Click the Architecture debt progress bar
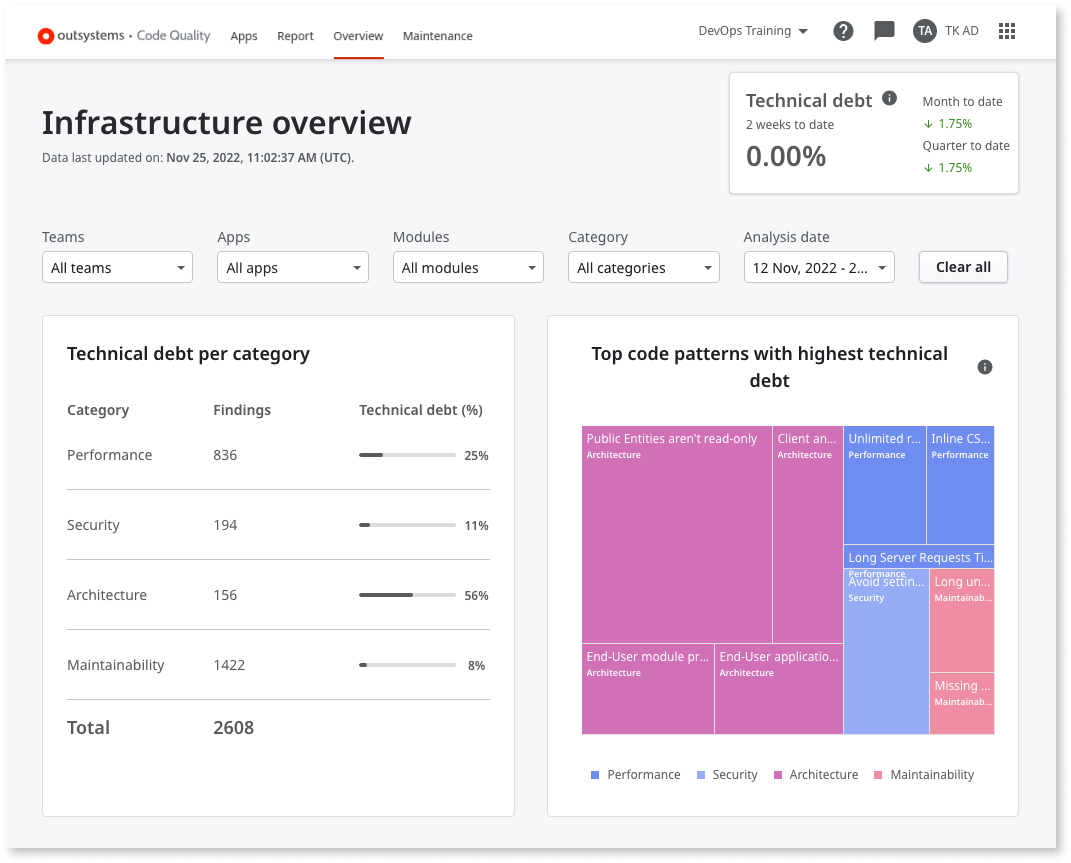The width and height of the screenshot is (1071, 863). 407,595
